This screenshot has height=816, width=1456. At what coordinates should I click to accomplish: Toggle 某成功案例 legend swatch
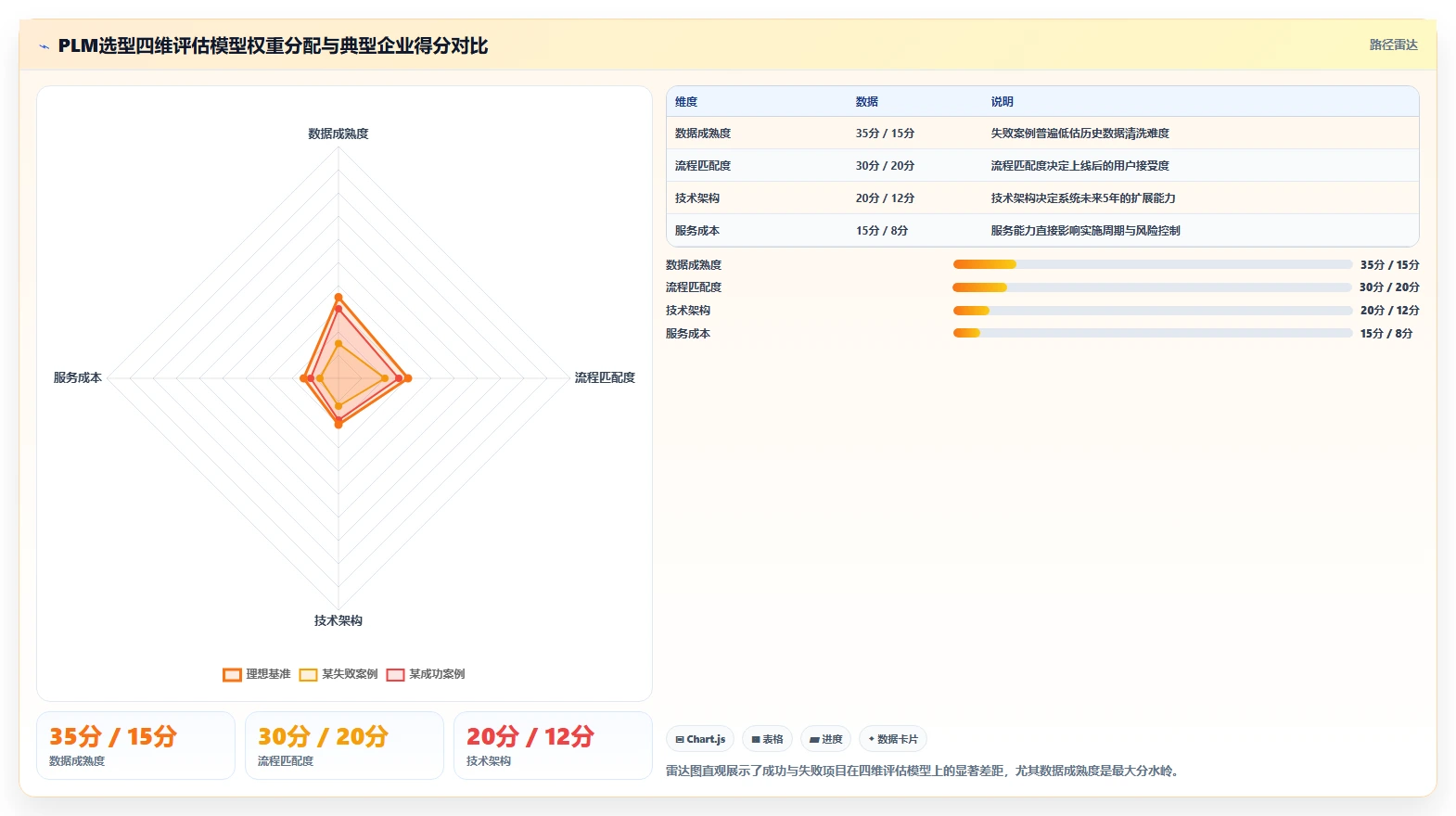(x=396, y=674)
